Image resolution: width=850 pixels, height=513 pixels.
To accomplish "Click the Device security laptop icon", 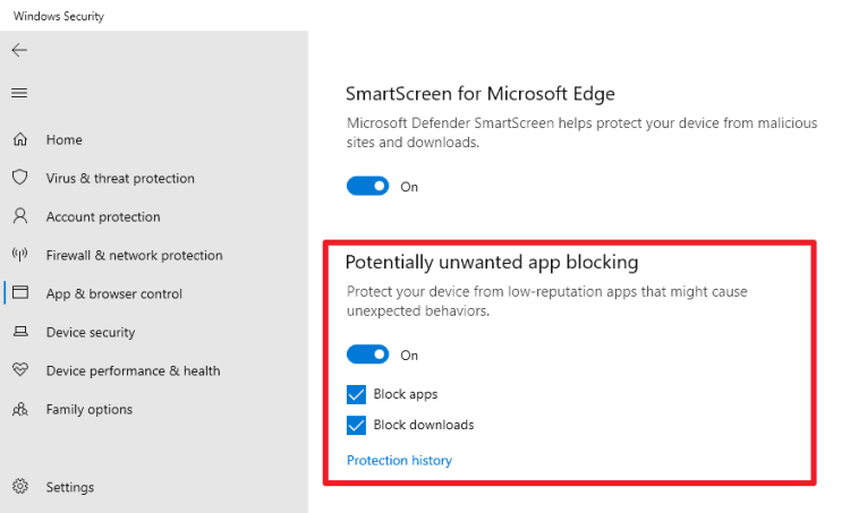I will (x=20, y=332).
